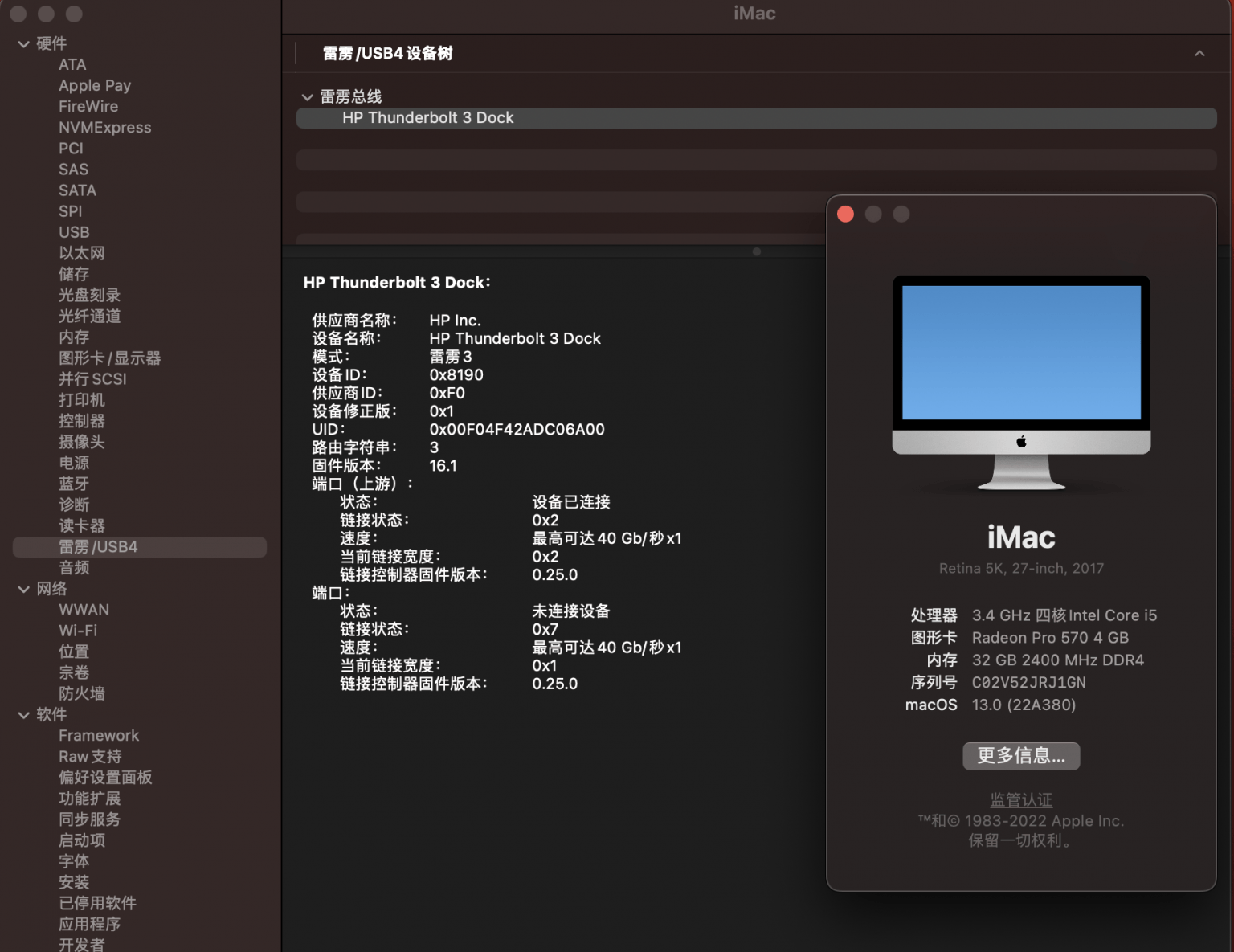1234x952 pixels.
Task: Collapse the 硬件 hardware section
Action: (24, 44)
